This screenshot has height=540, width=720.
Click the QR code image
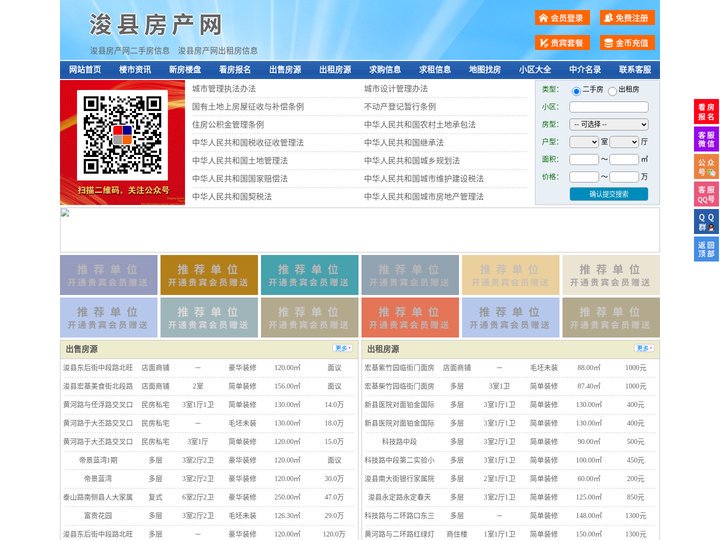122,135
